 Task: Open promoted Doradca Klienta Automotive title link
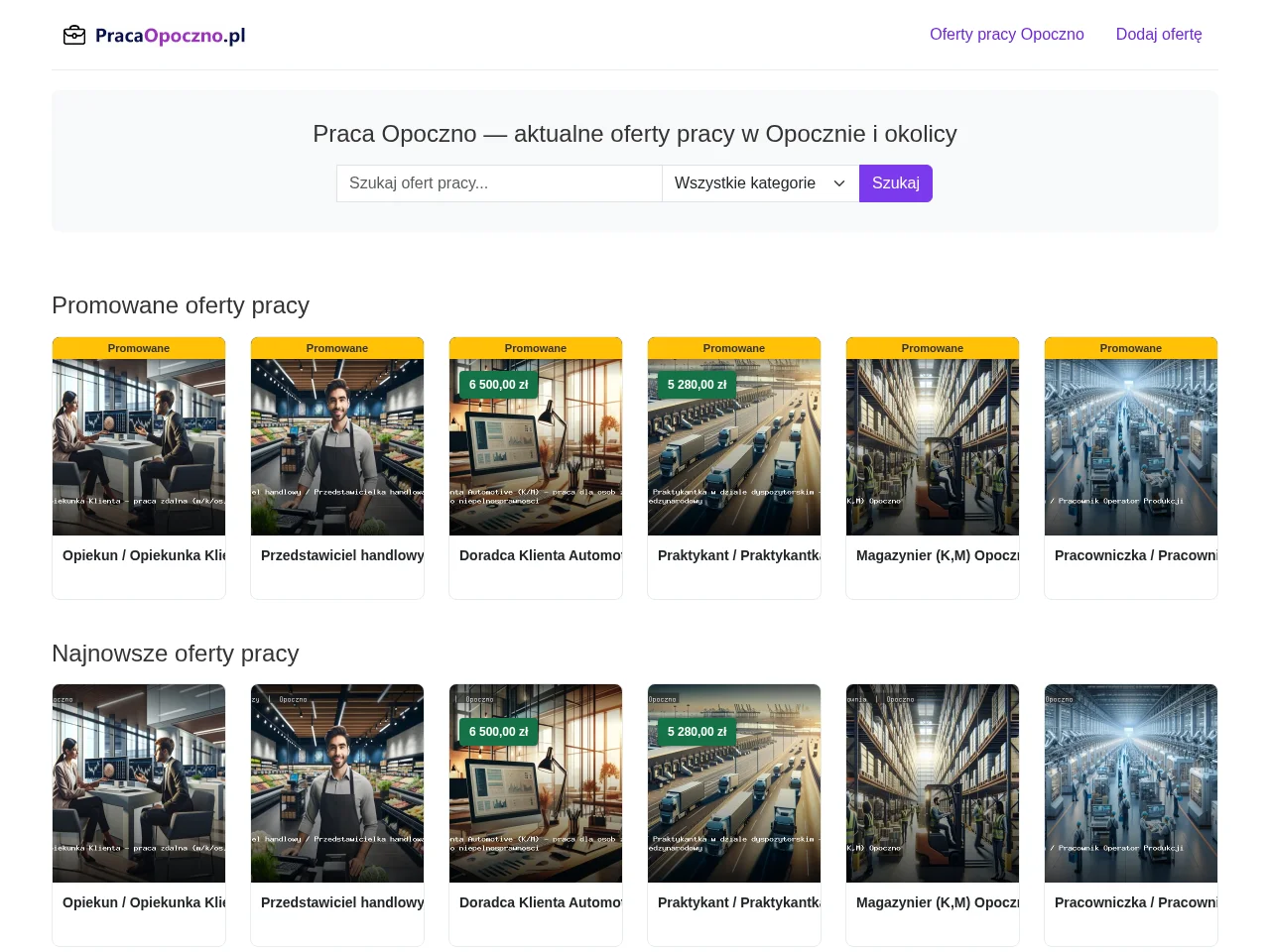[541, 555]
